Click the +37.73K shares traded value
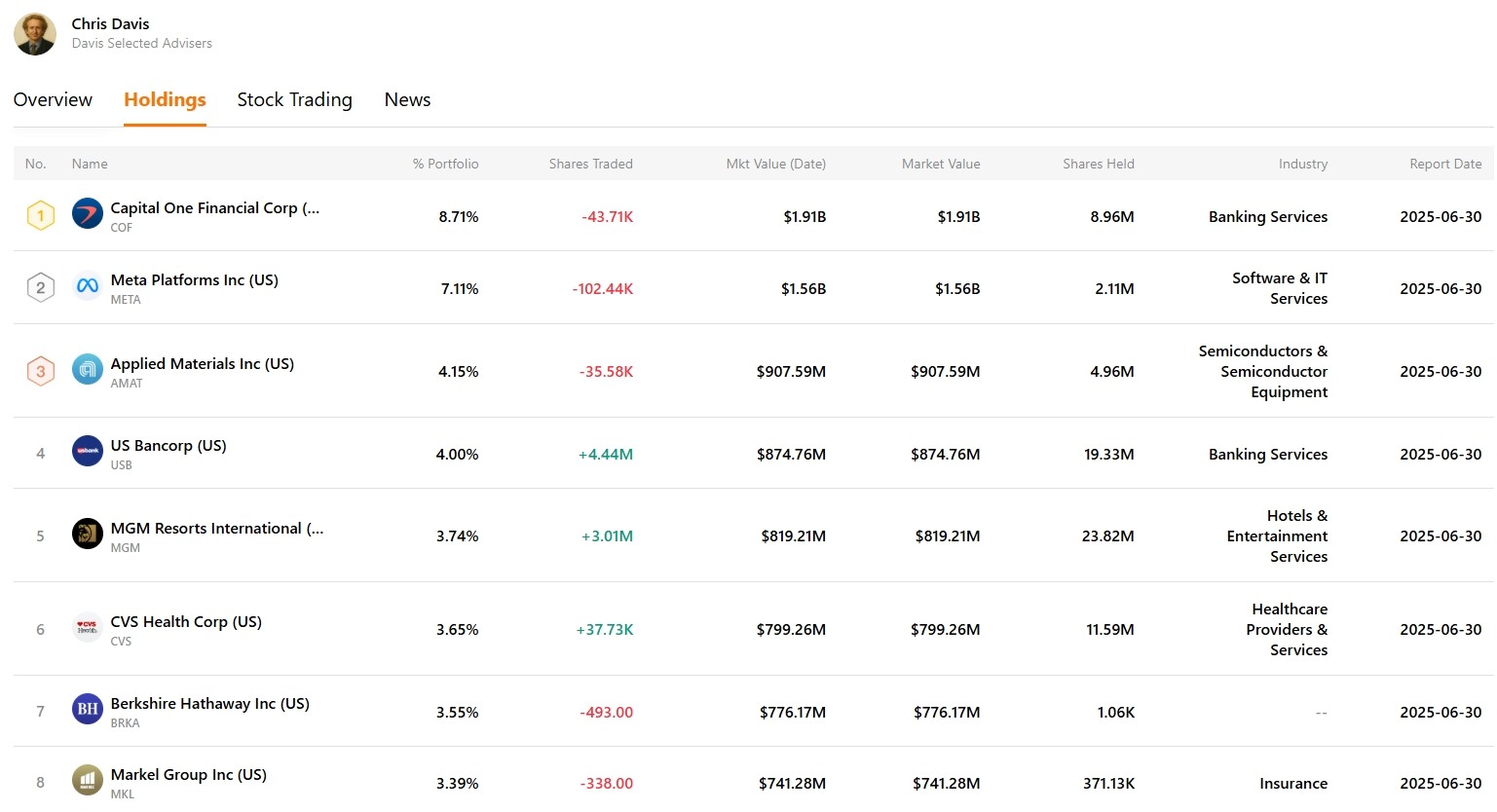Viewport: 1497px width, 812px height. point(605,629)
